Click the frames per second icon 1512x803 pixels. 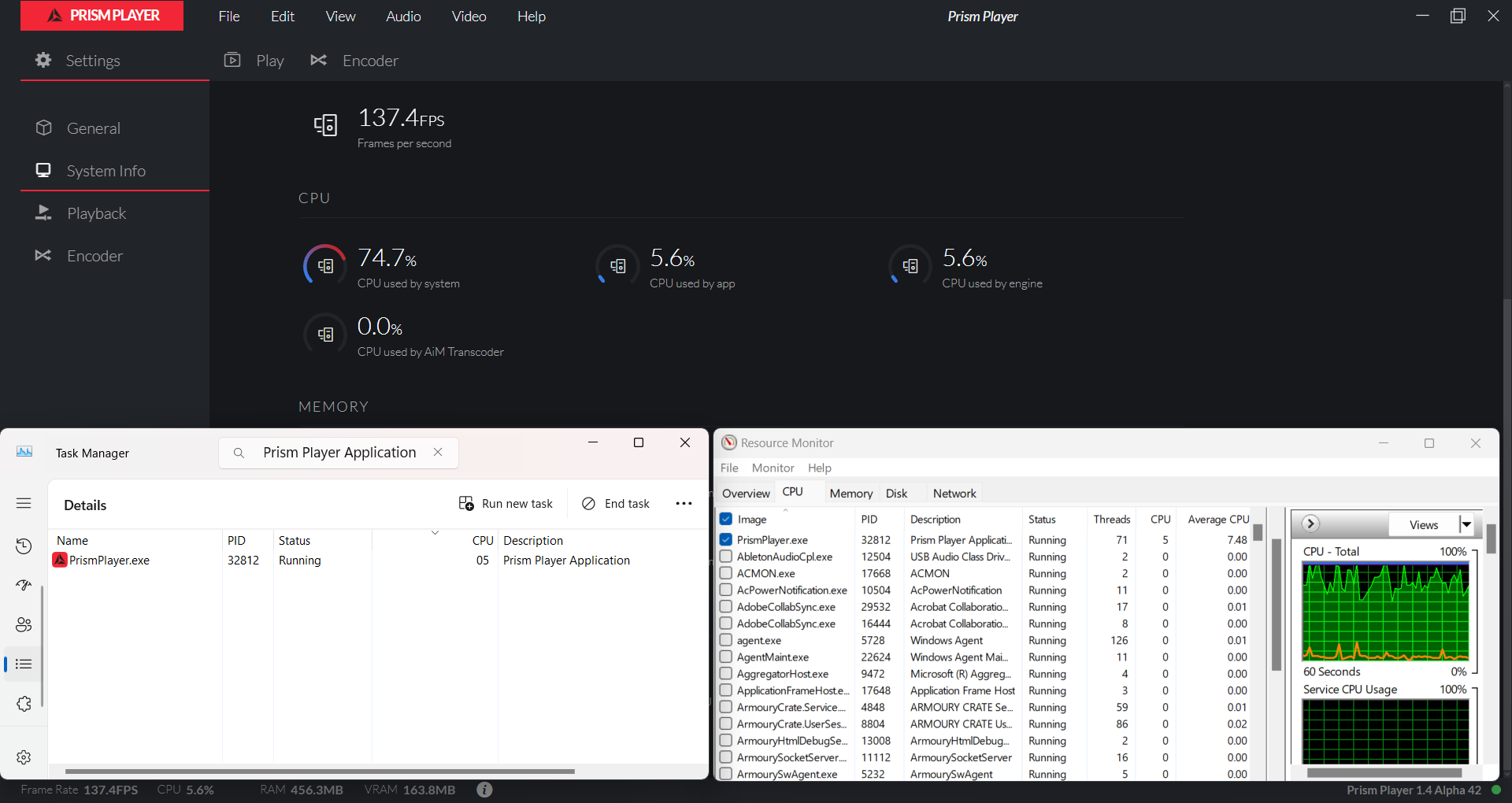tap(325, 125)
